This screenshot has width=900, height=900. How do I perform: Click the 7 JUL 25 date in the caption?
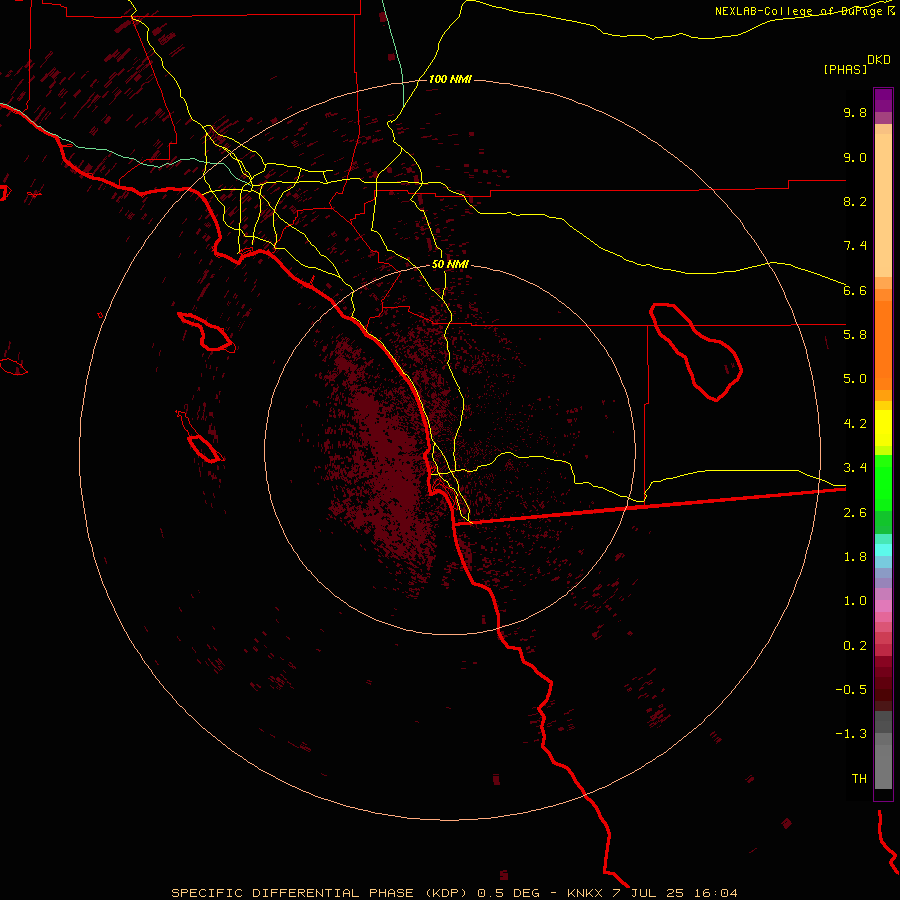648,893
